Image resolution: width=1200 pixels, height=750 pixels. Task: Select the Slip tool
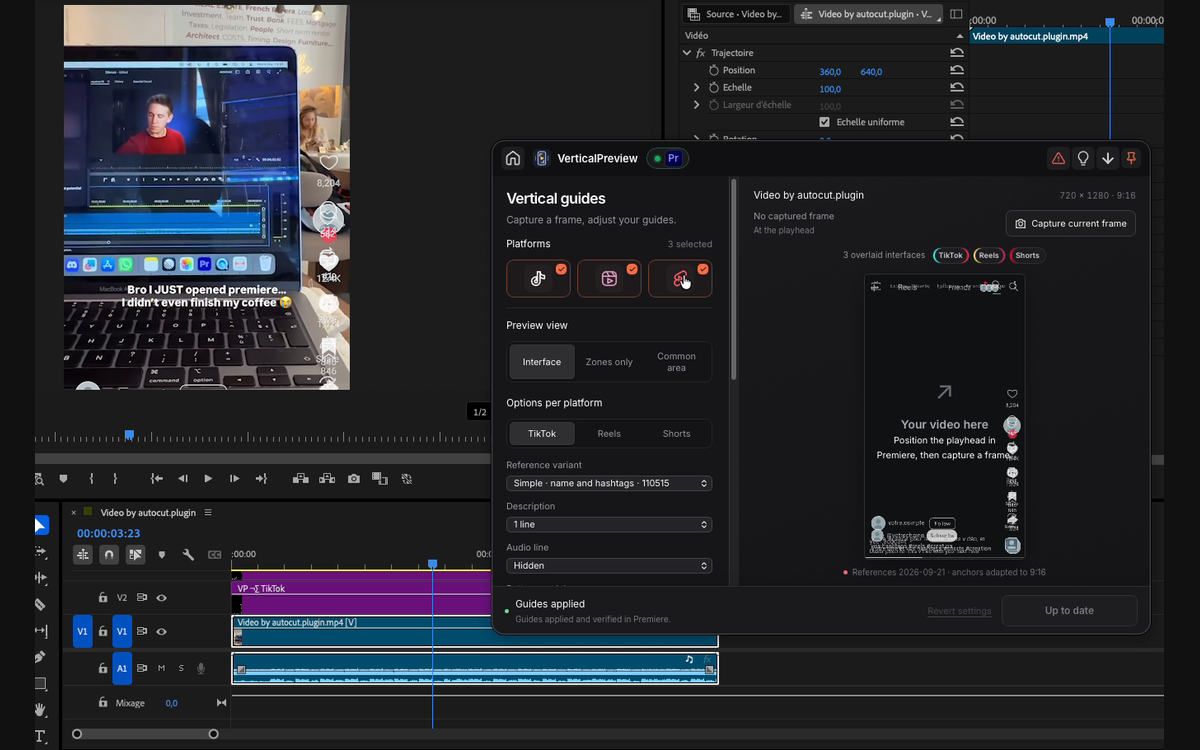pos(41,631)
